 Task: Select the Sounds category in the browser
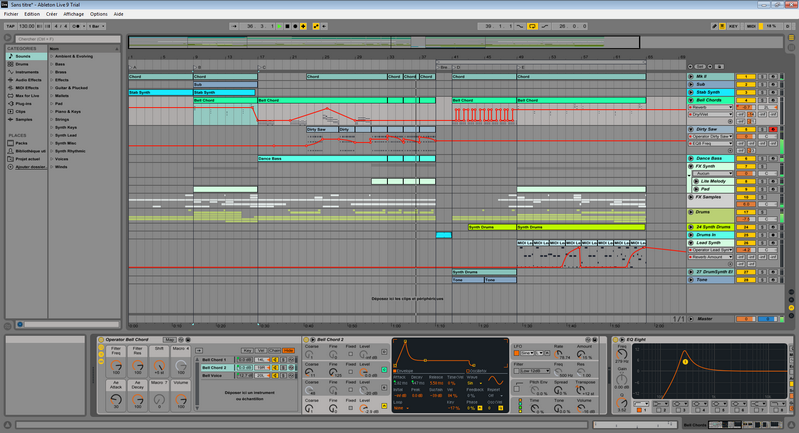(27, 56)
